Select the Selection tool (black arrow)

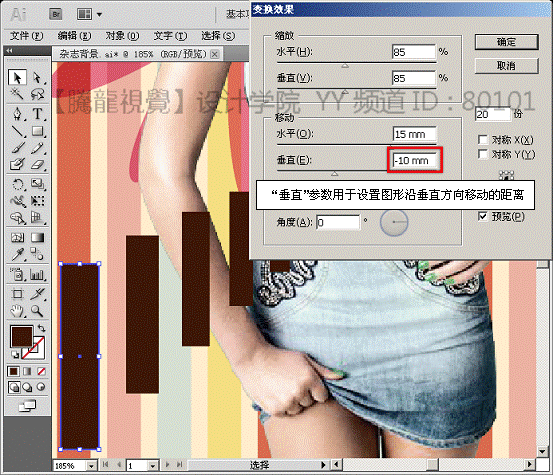click(17, 77)
